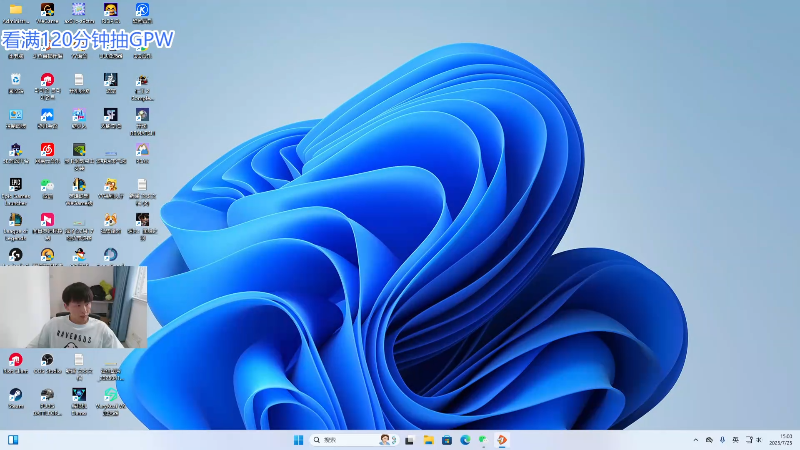Expand the hidden system tray icons
Image resolution: width=800 pixels, height=450 pixels.
pyautogui.click(x=695, y=440)
